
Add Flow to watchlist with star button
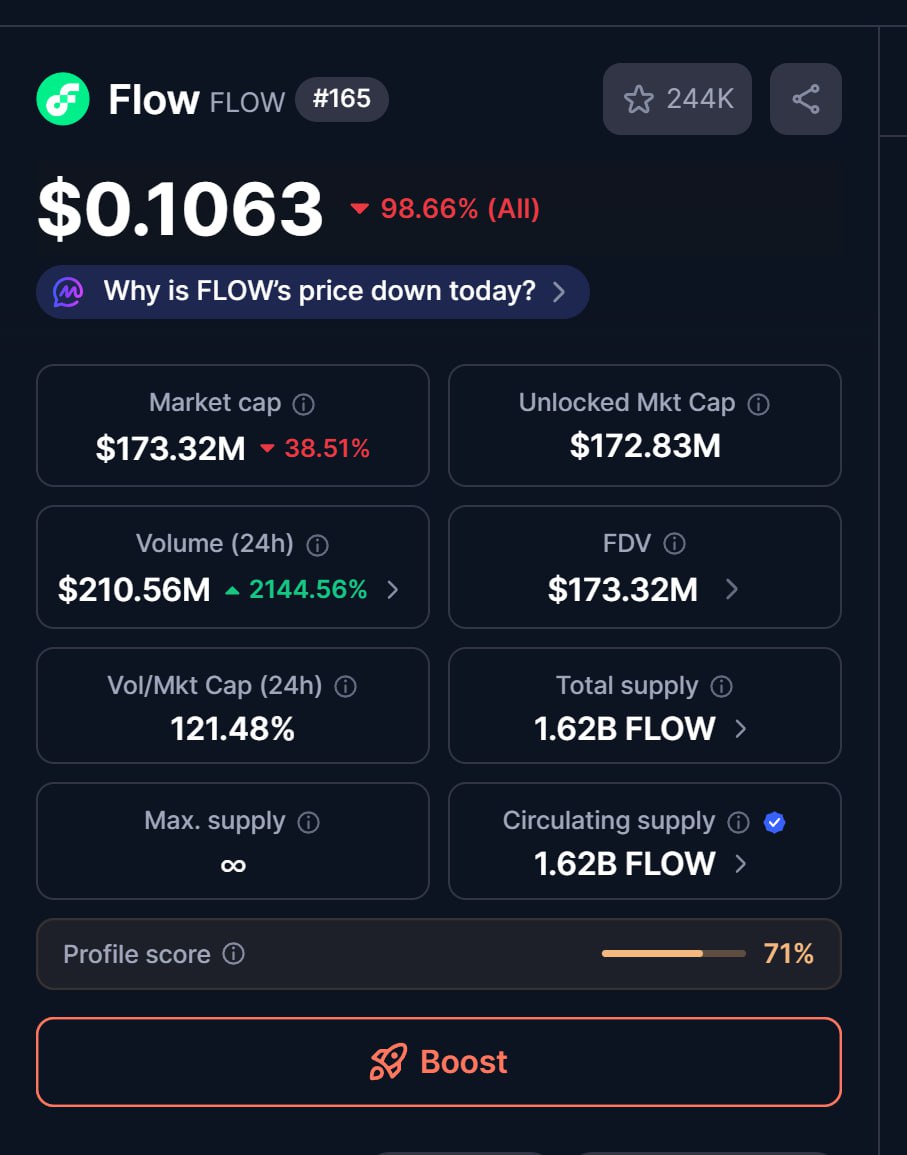pos(677,99)
